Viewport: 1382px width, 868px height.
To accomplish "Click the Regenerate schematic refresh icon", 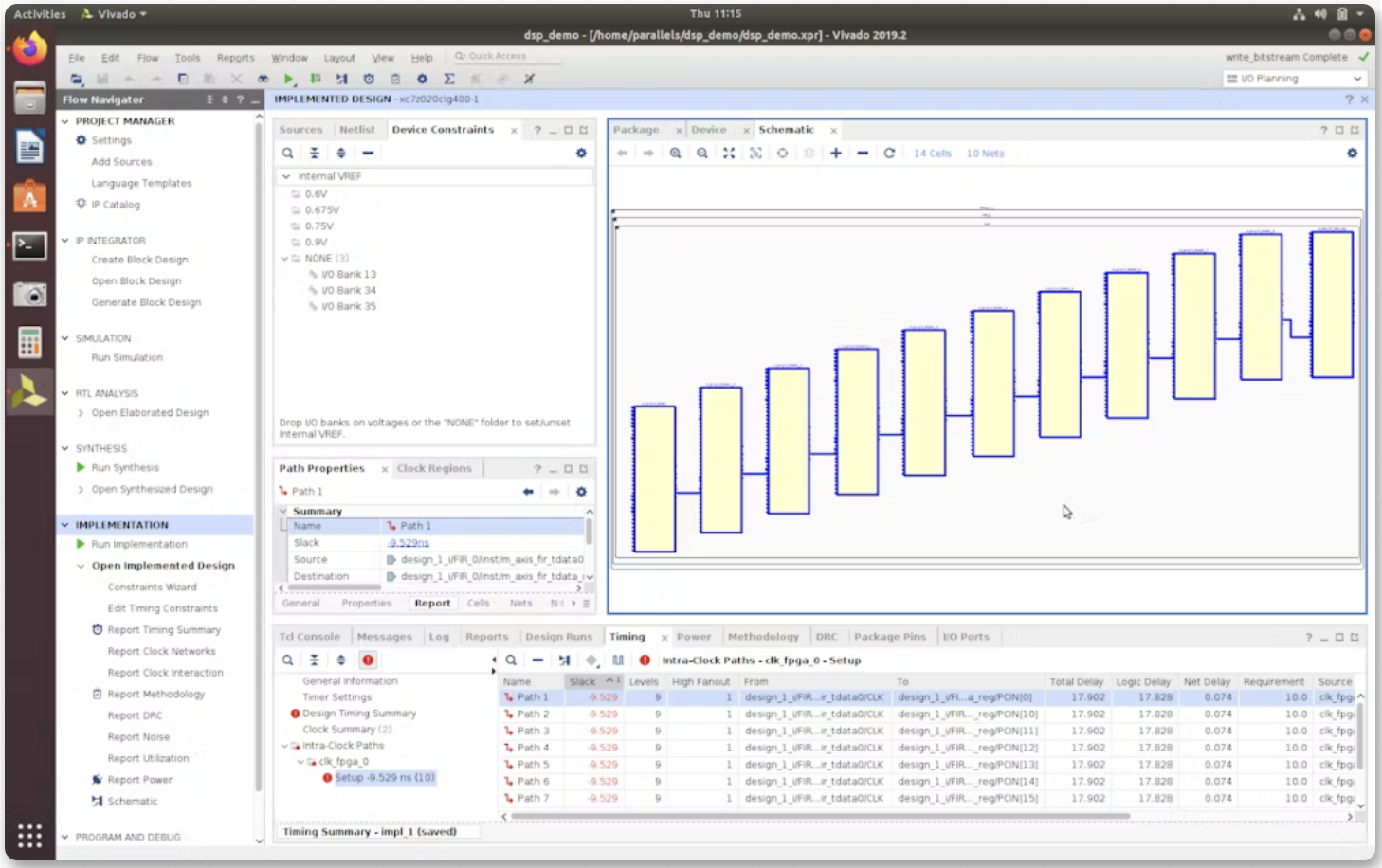I will (889, 153).
